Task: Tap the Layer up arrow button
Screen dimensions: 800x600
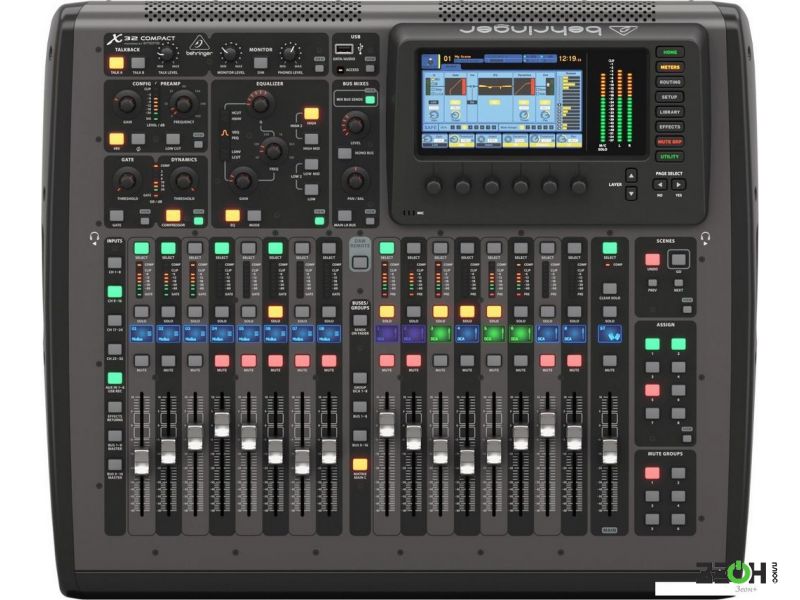Action: pyautogui.click(x=631, y=176)
